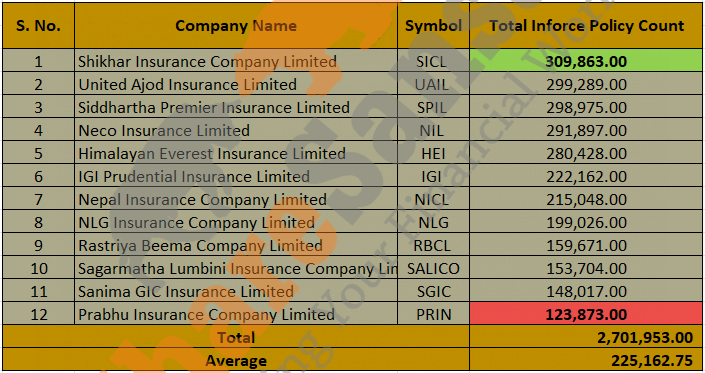Viewport: 705px width, 373px height.
Task: Click the 2,701,953.00 total value cell
Action: pyautogui.click(x=586, y=337)
